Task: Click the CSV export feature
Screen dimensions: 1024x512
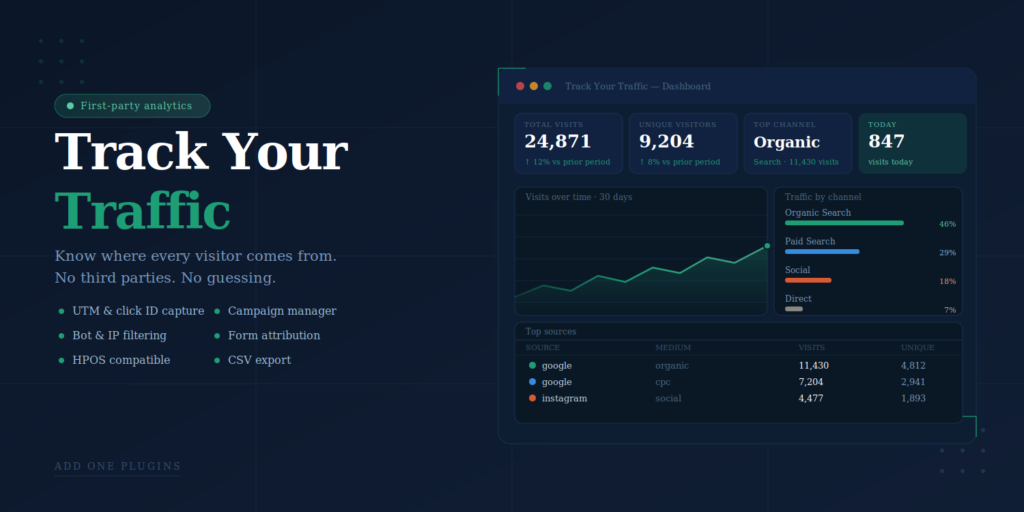Action: (259, 360)
